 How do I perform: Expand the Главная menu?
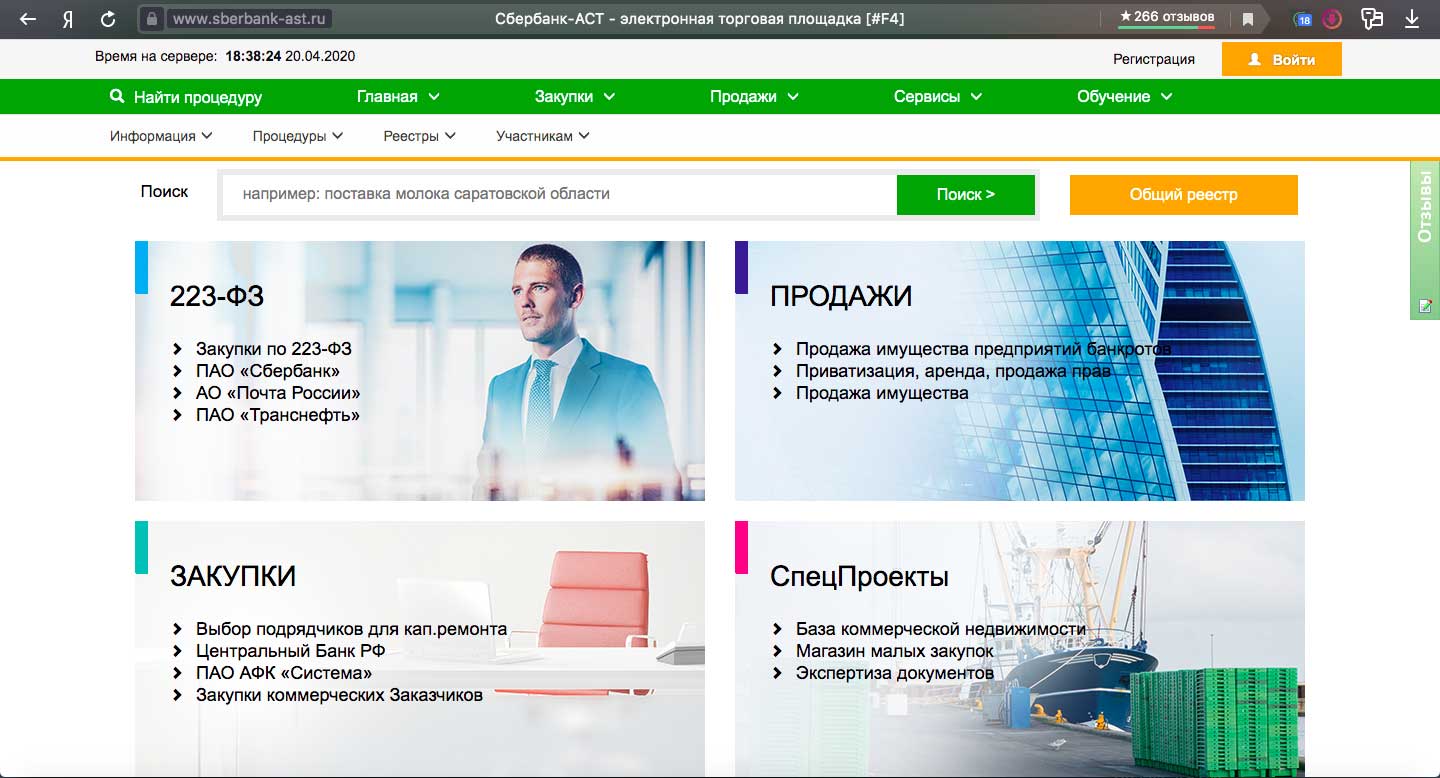point(398,97)
